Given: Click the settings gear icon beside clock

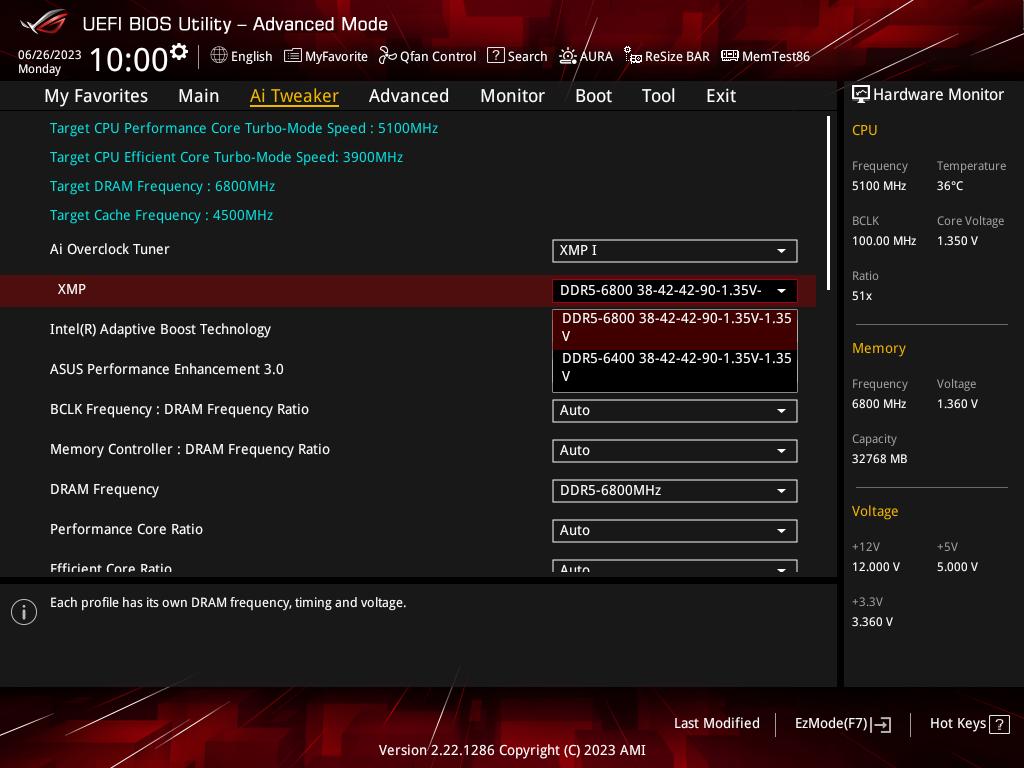Looking at the screenshot, I should click(179, 52).
